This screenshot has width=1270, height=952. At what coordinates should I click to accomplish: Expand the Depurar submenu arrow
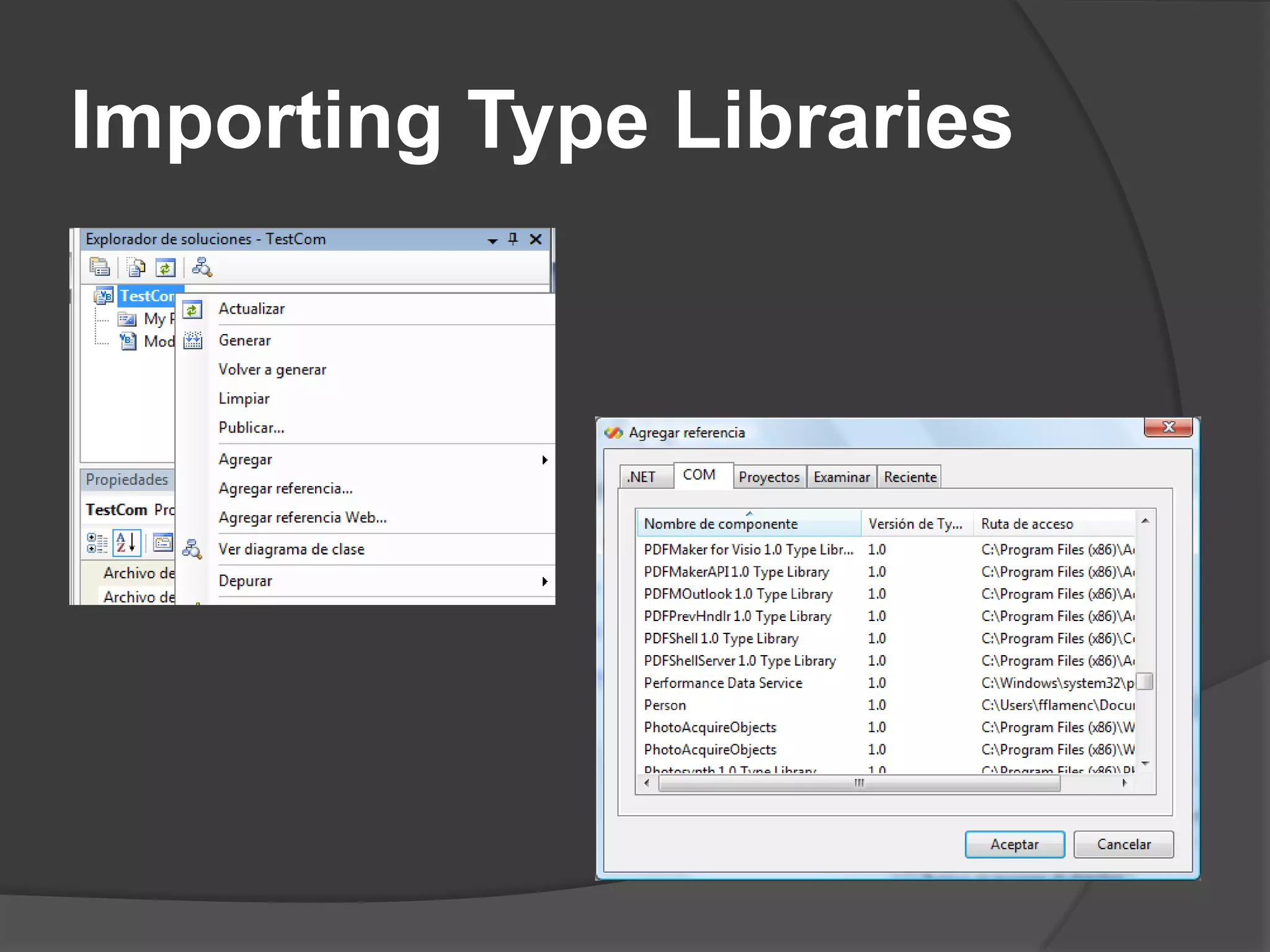point(544,581)
